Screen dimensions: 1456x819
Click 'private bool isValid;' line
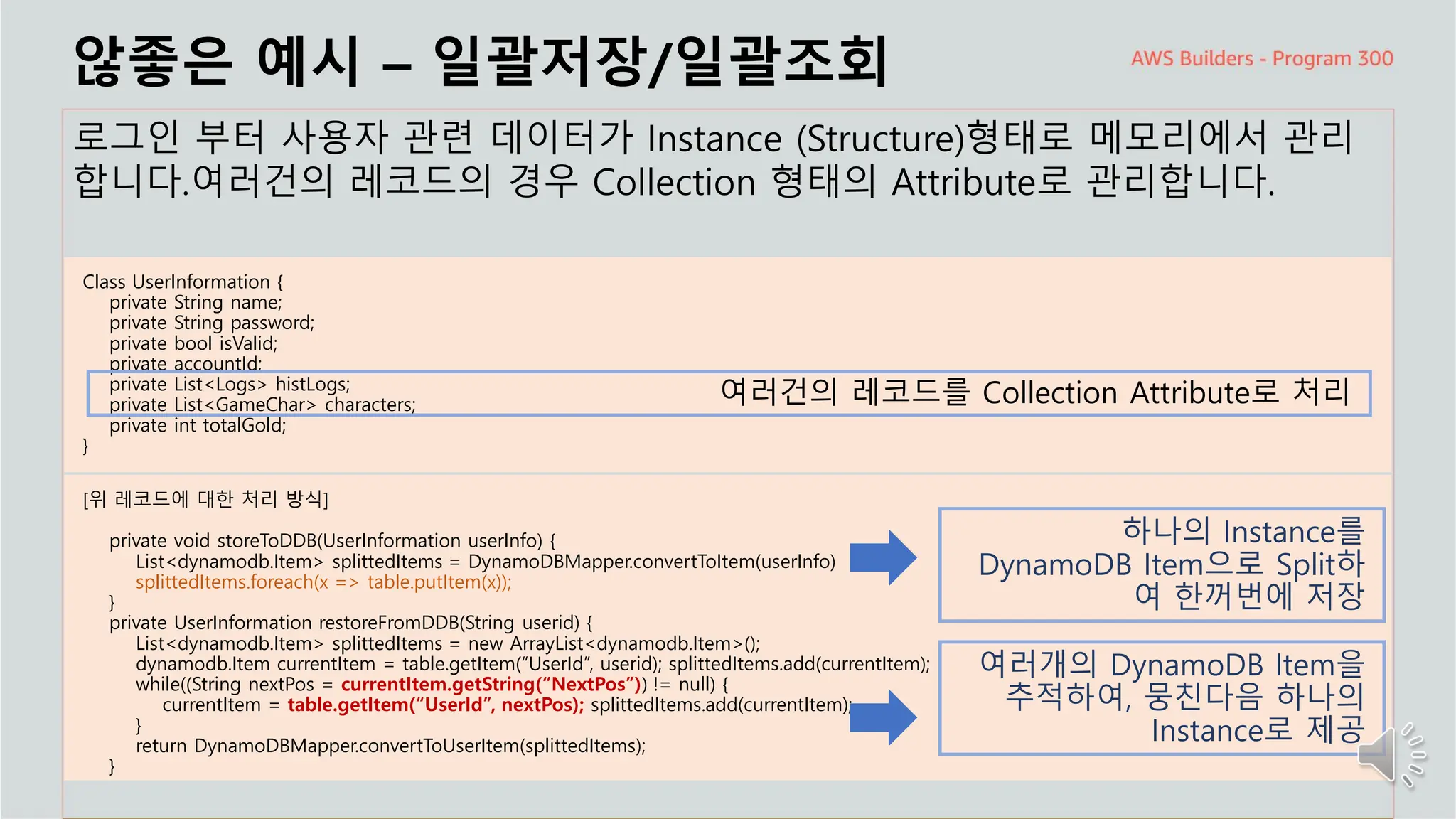pyautogui.click(x=193, y=344)
